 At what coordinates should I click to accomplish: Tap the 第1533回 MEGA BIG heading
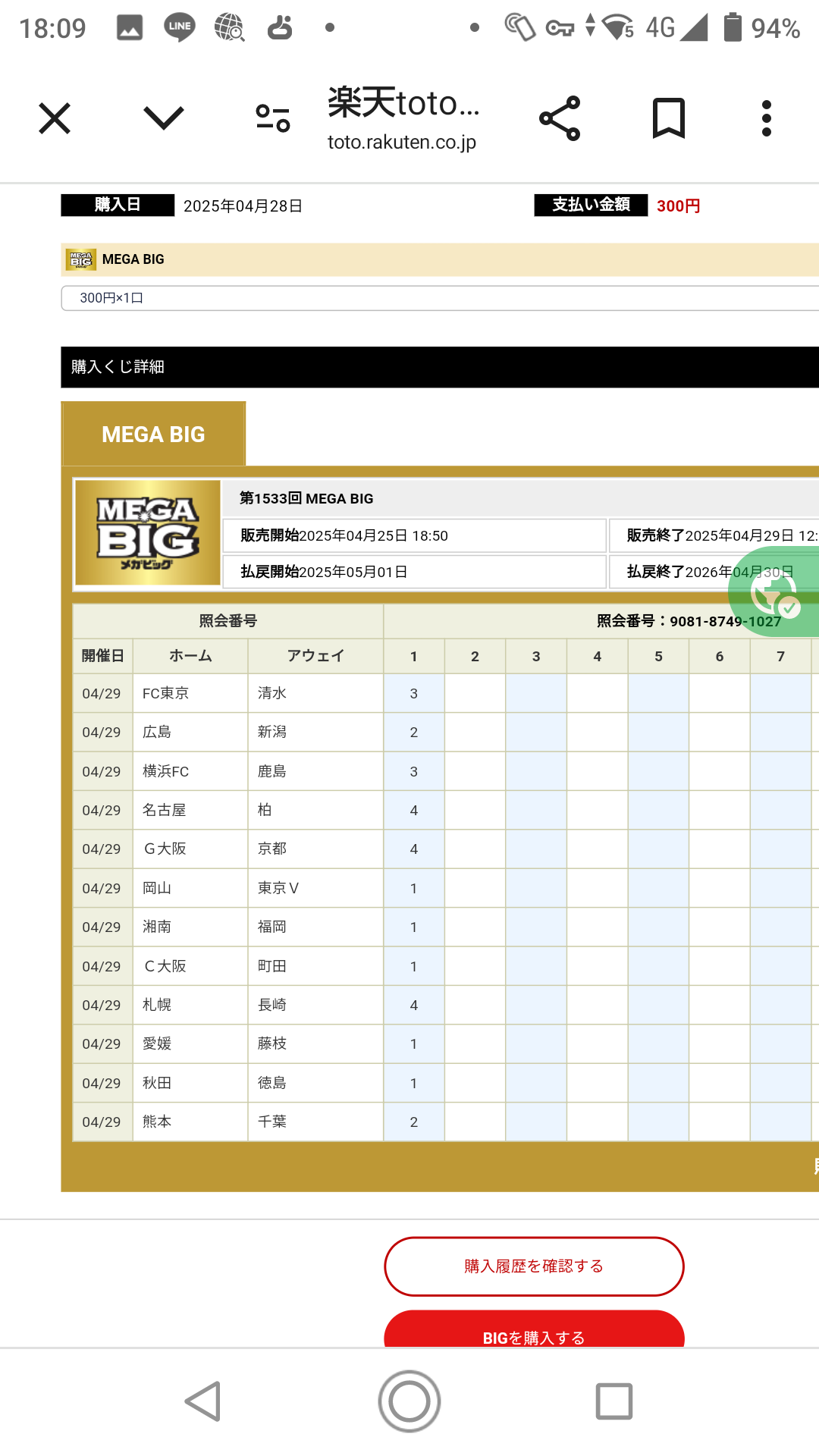[306, 498]
